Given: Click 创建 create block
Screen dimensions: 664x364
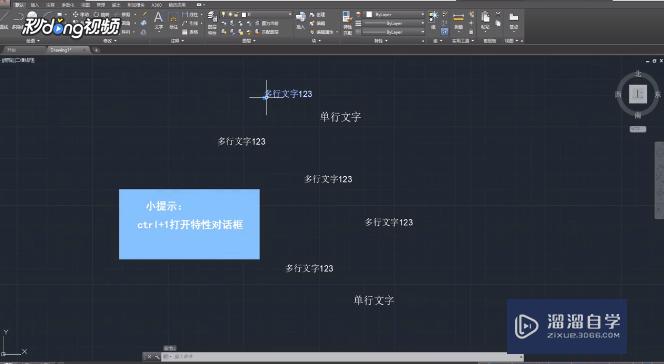Looking at the screenshot, I should coord(318,14).
